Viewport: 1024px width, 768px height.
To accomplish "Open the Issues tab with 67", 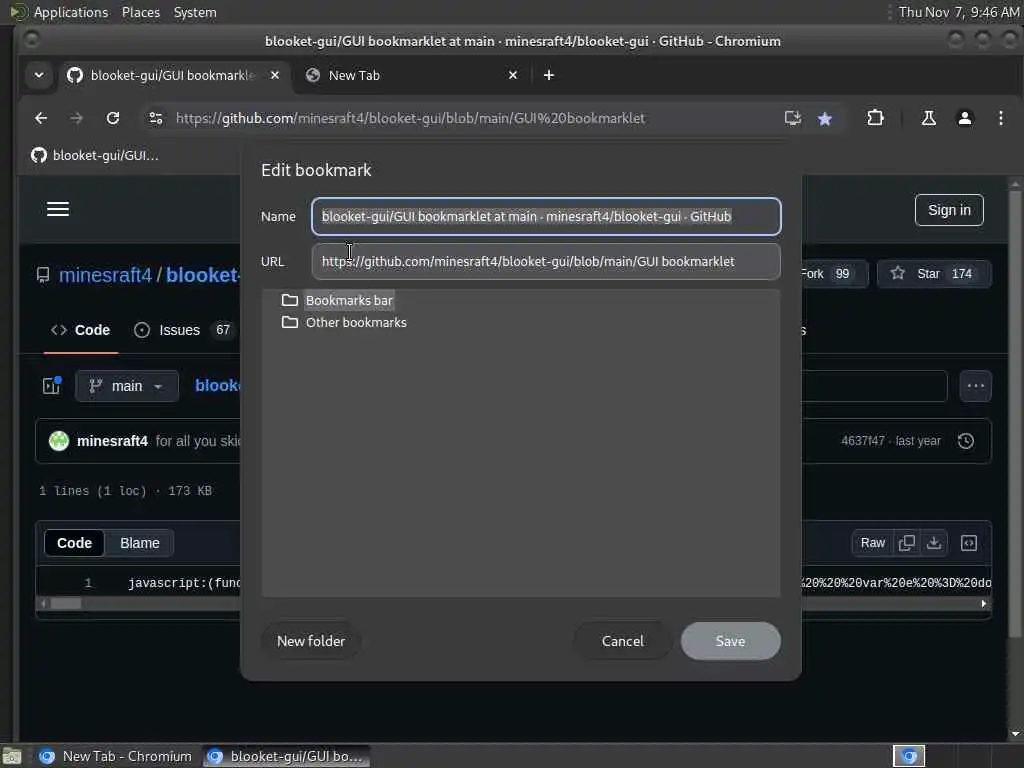I will coord(184,330).
